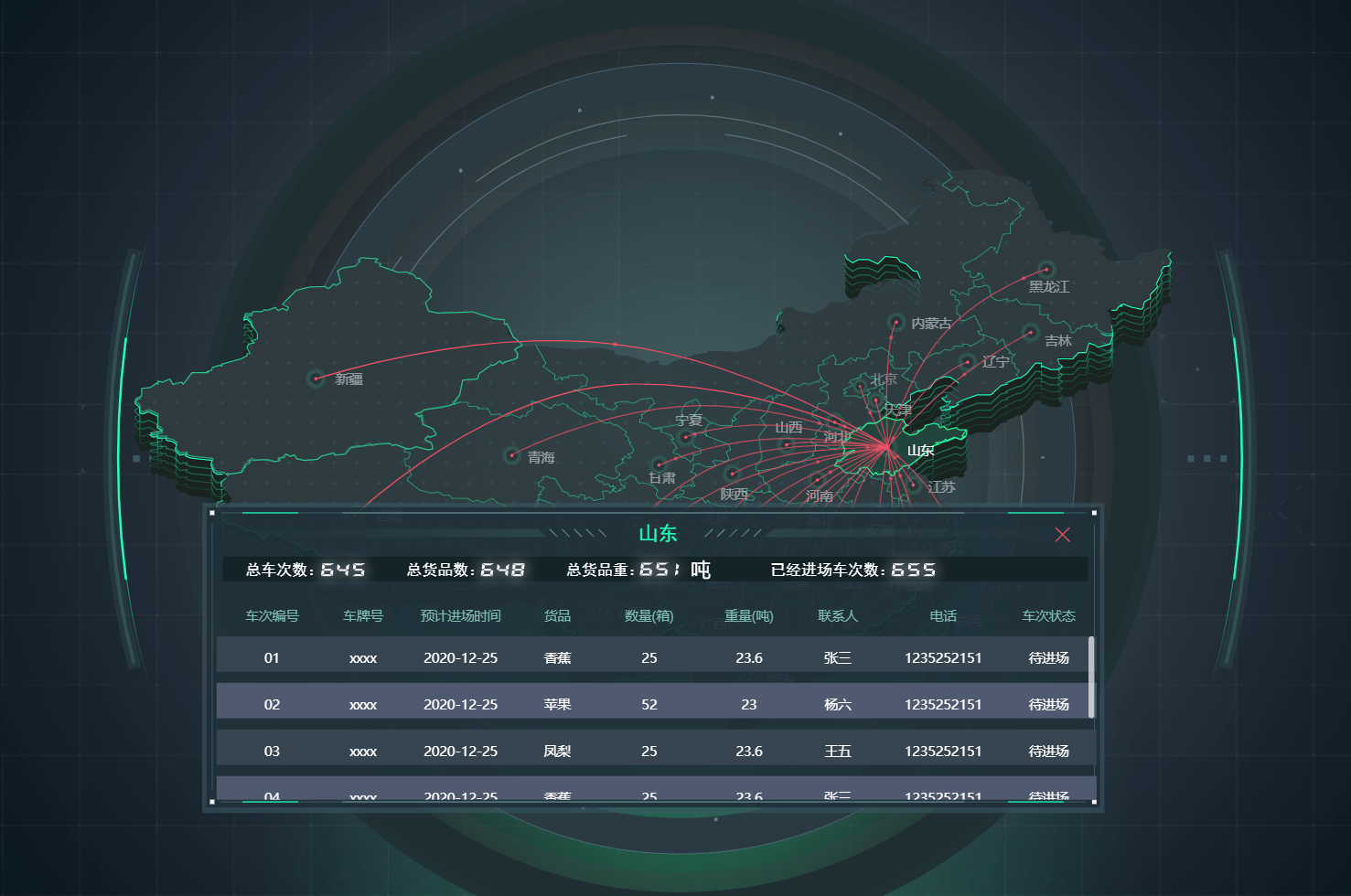Click the 陕西 map marker
The height and width of the screenshot is (896, 1351).
click(x=732, y=474)
